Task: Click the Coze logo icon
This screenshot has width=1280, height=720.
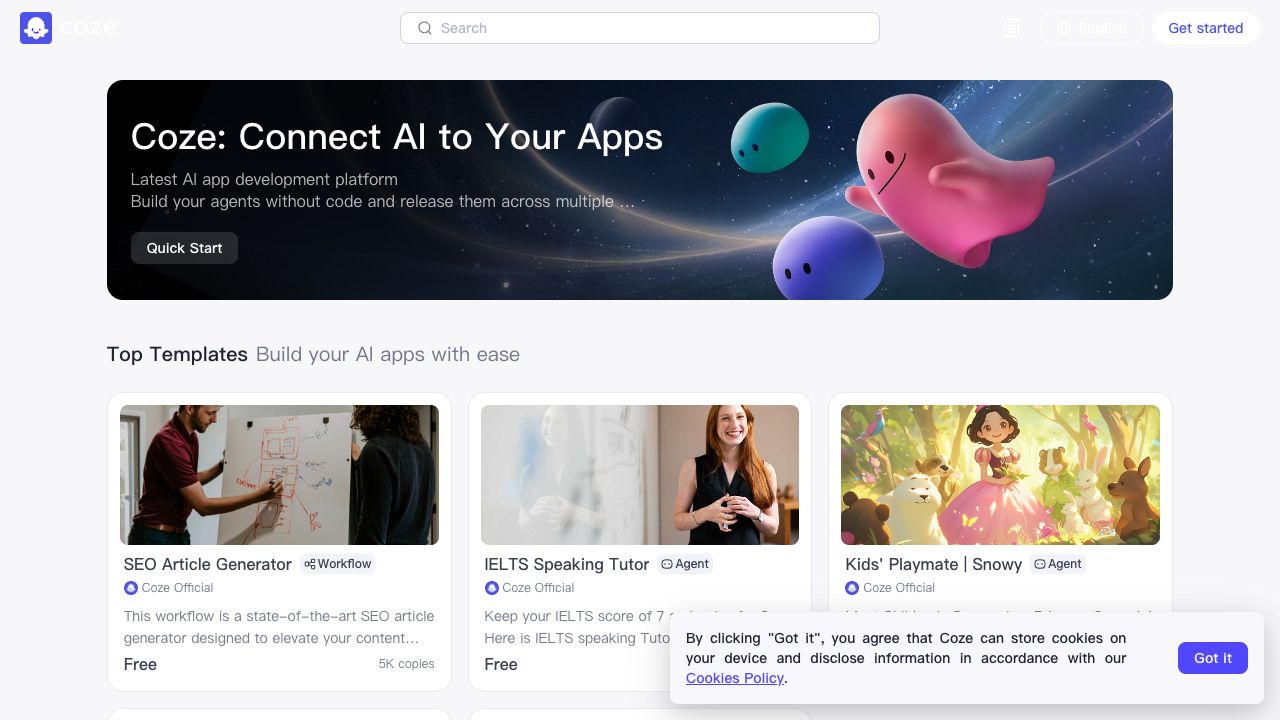Action: pyautogui.click(x=36, y=28)
